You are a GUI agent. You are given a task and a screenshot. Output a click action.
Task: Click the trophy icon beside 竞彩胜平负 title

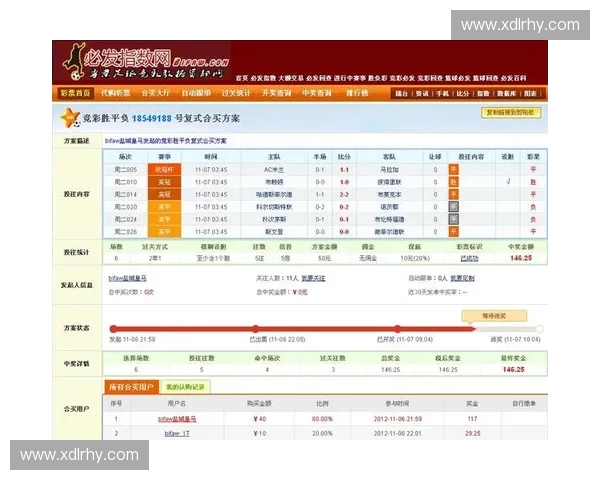coord(68,119)
